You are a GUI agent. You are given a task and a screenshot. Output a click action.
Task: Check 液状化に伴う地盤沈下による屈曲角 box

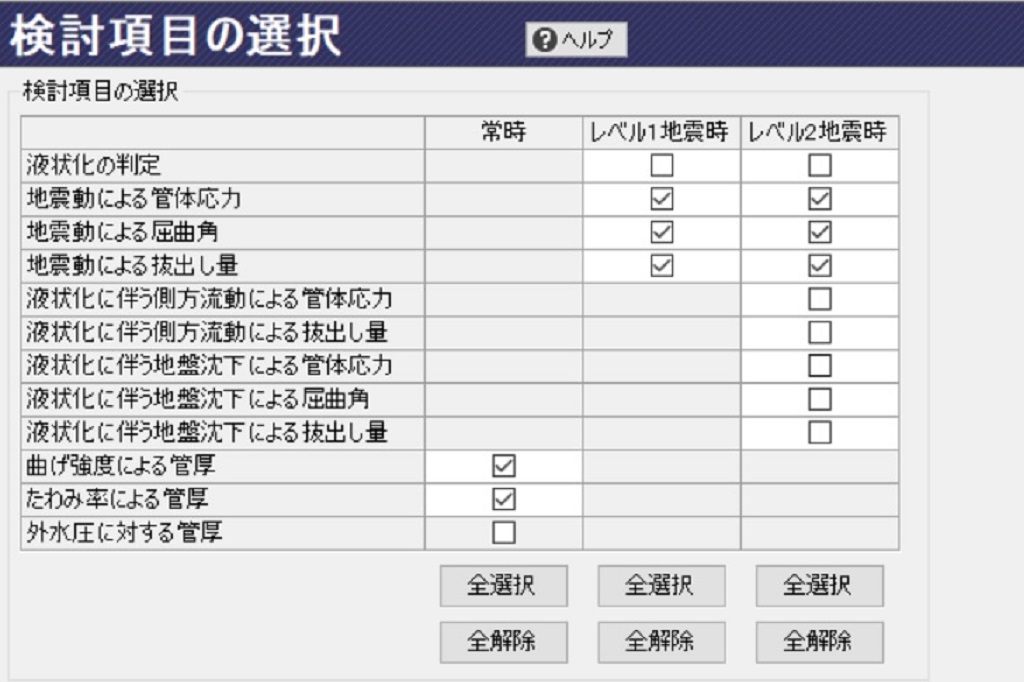click(820, 399)
